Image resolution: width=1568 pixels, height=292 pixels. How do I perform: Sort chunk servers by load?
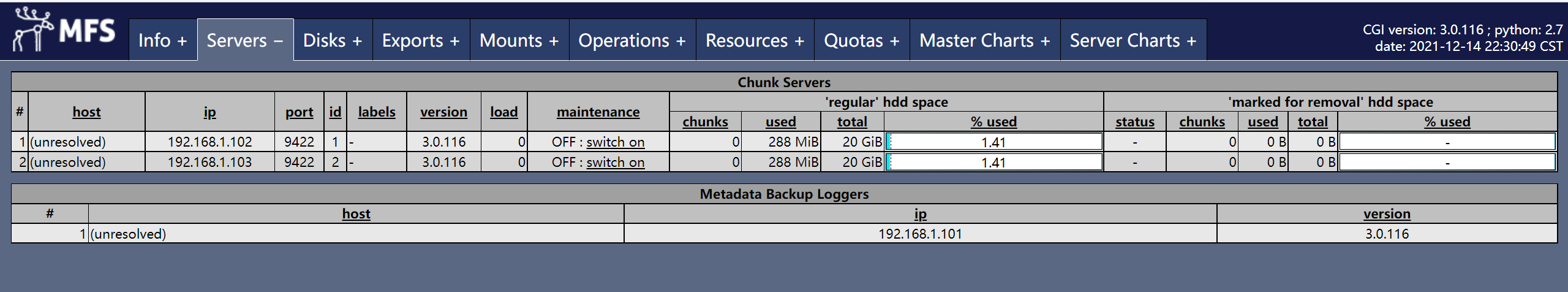503,112
